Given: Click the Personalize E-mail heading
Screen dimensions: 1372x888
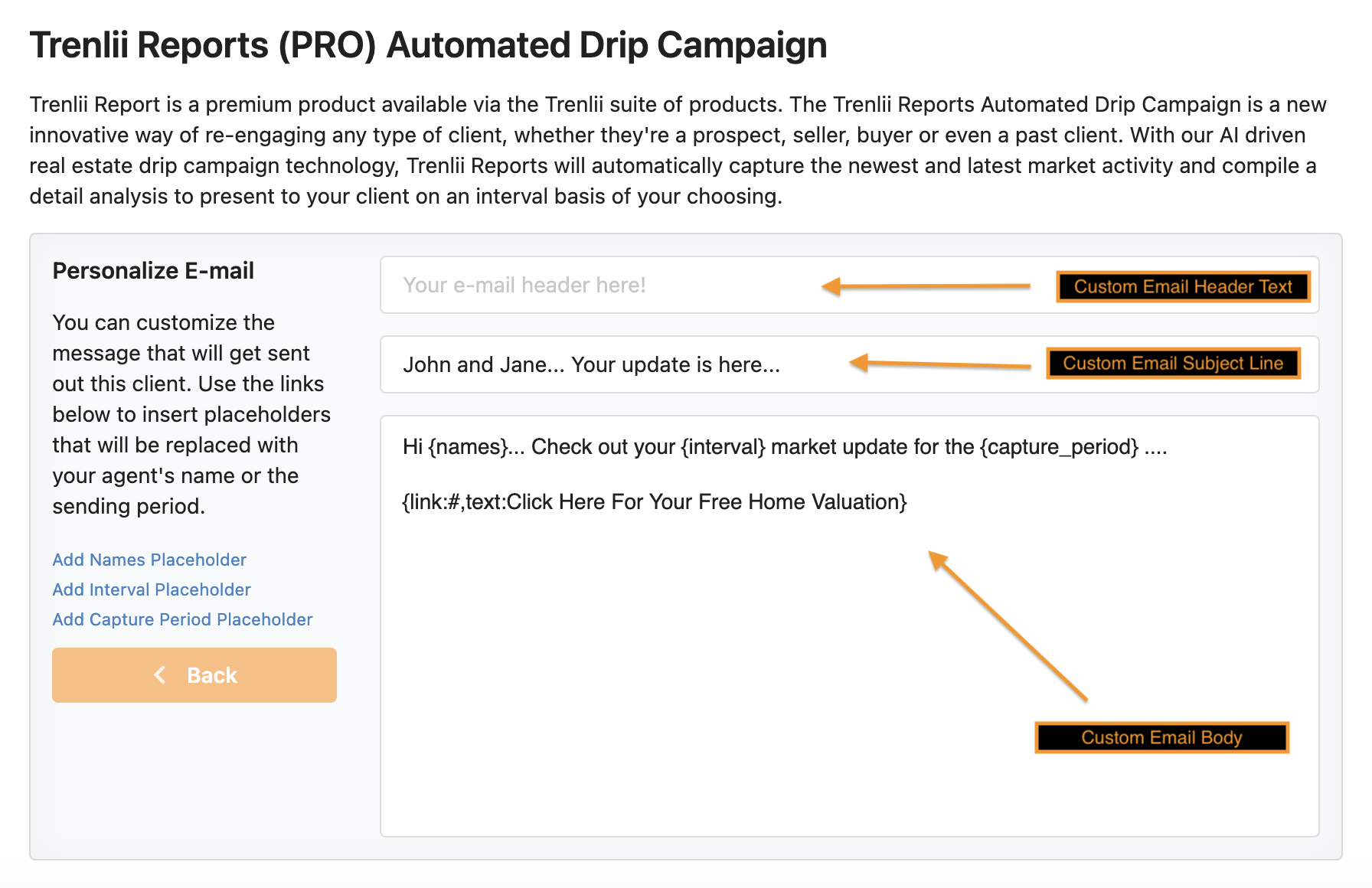Looking at the screenshot, I should click(153, 271).
